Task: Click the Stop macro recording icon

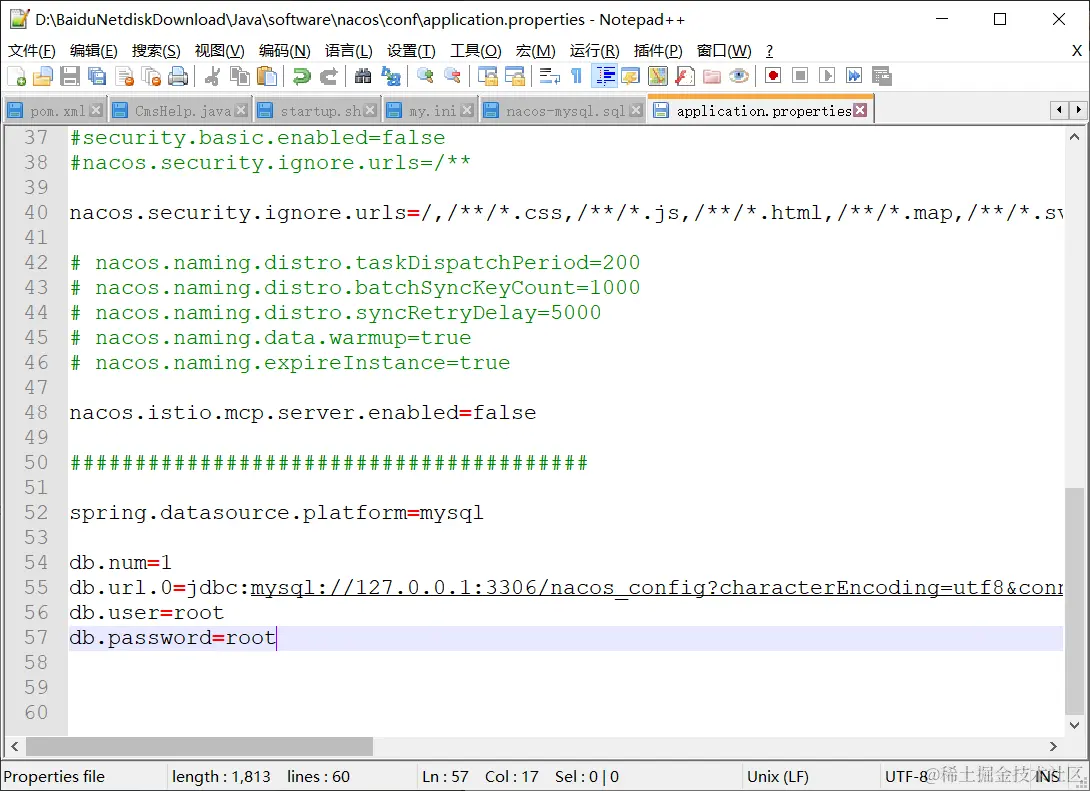Action: (x=800, y=76)
